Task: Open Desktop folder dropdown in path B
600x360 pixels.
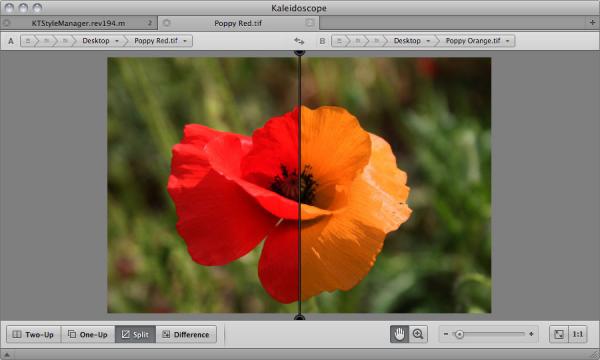Action: [412, 41]
